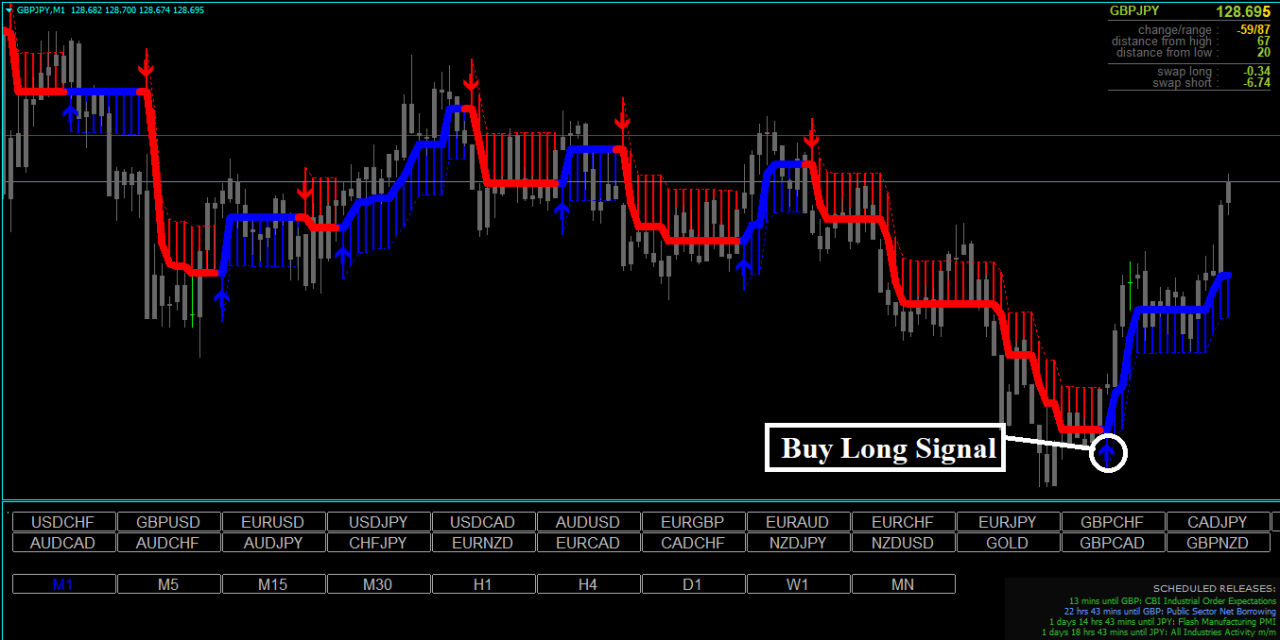Screen dimensions: 1280x640
Task: Click the EURNZD symbol button
Action: click(484, 543)
